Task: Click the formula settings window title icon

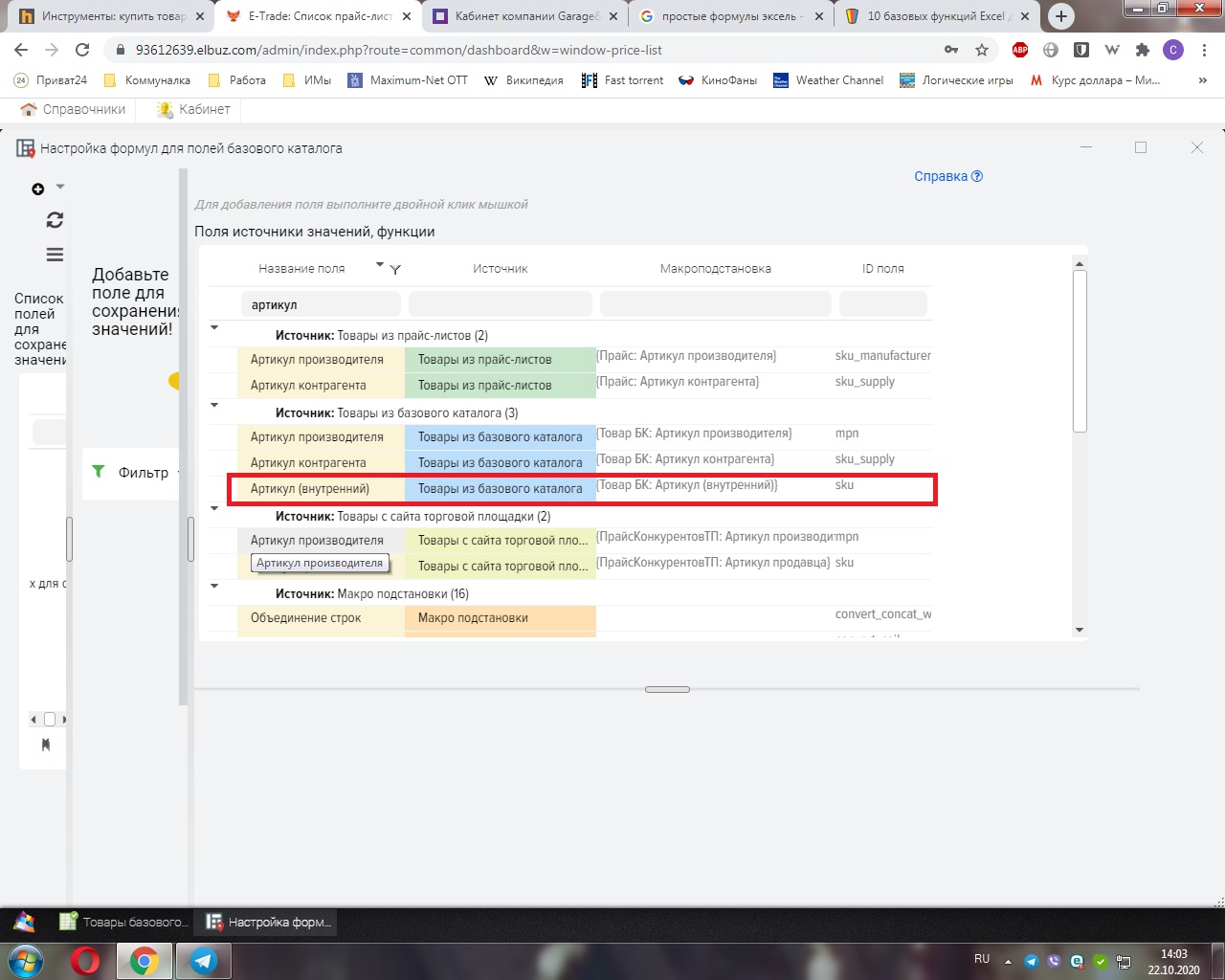Action: click(26, 148)
